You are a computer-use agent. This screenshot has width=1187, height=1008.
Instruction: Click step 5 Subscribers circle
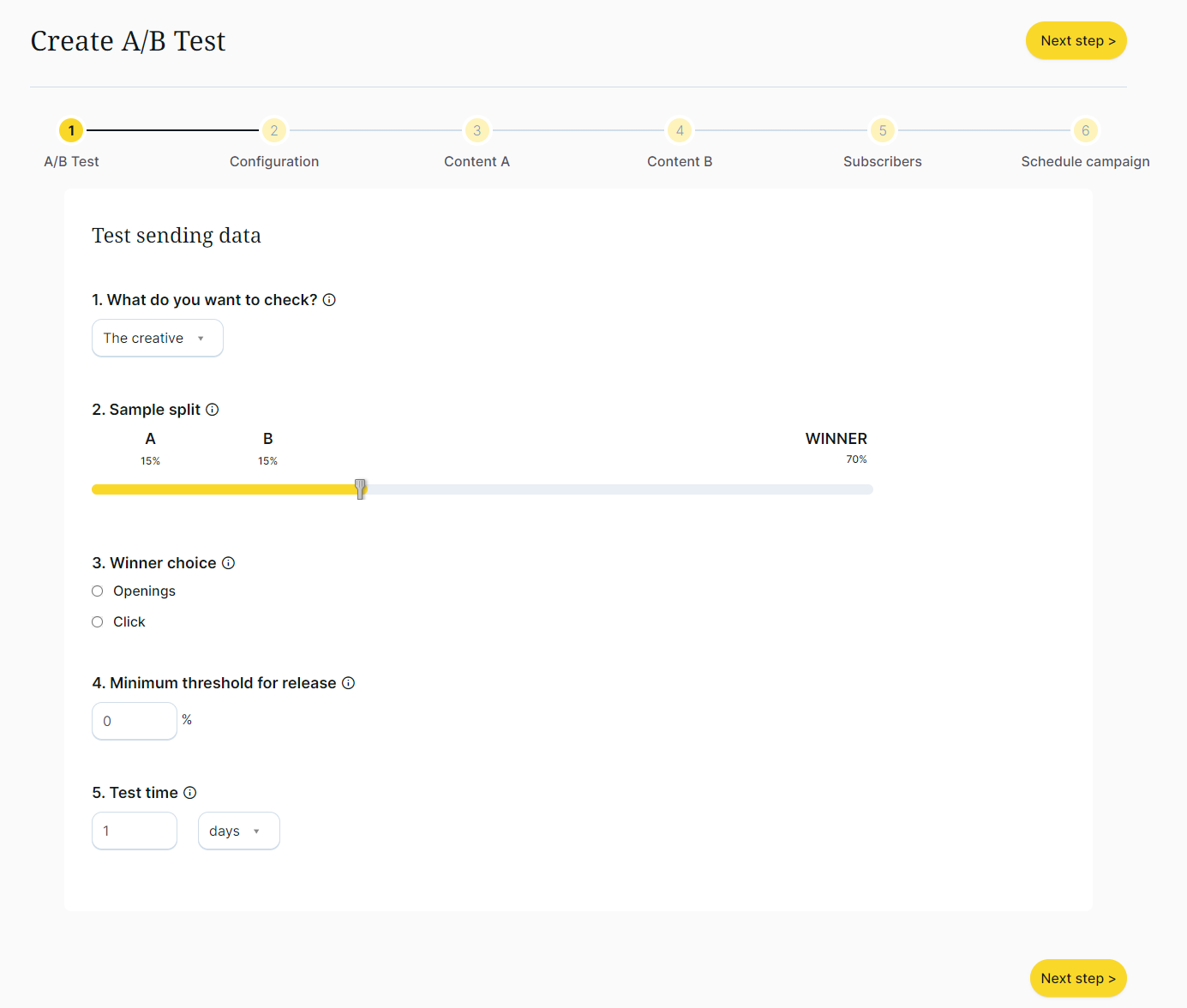tap(882, 130)
